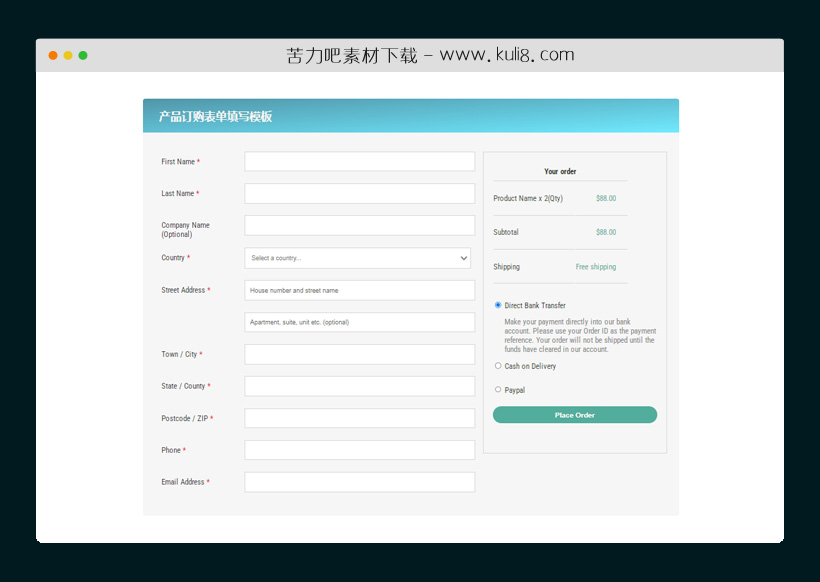This screenshot has height=582, width=820.
Task: Click into the Last Name field
Action: coord(359,194)
